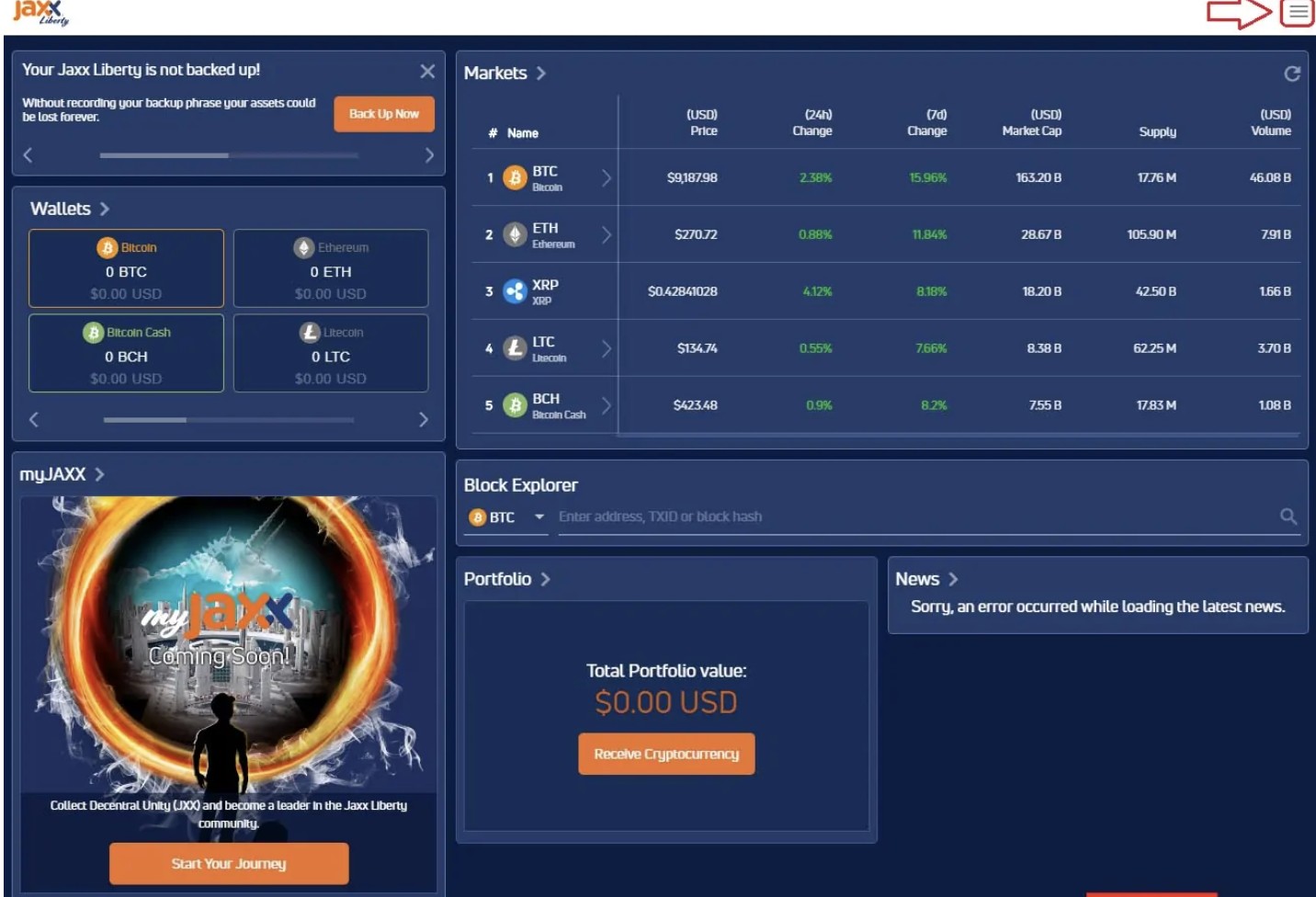Sort by Supply column header
Screen dimensions: 1316x897
click(1158, 132)
